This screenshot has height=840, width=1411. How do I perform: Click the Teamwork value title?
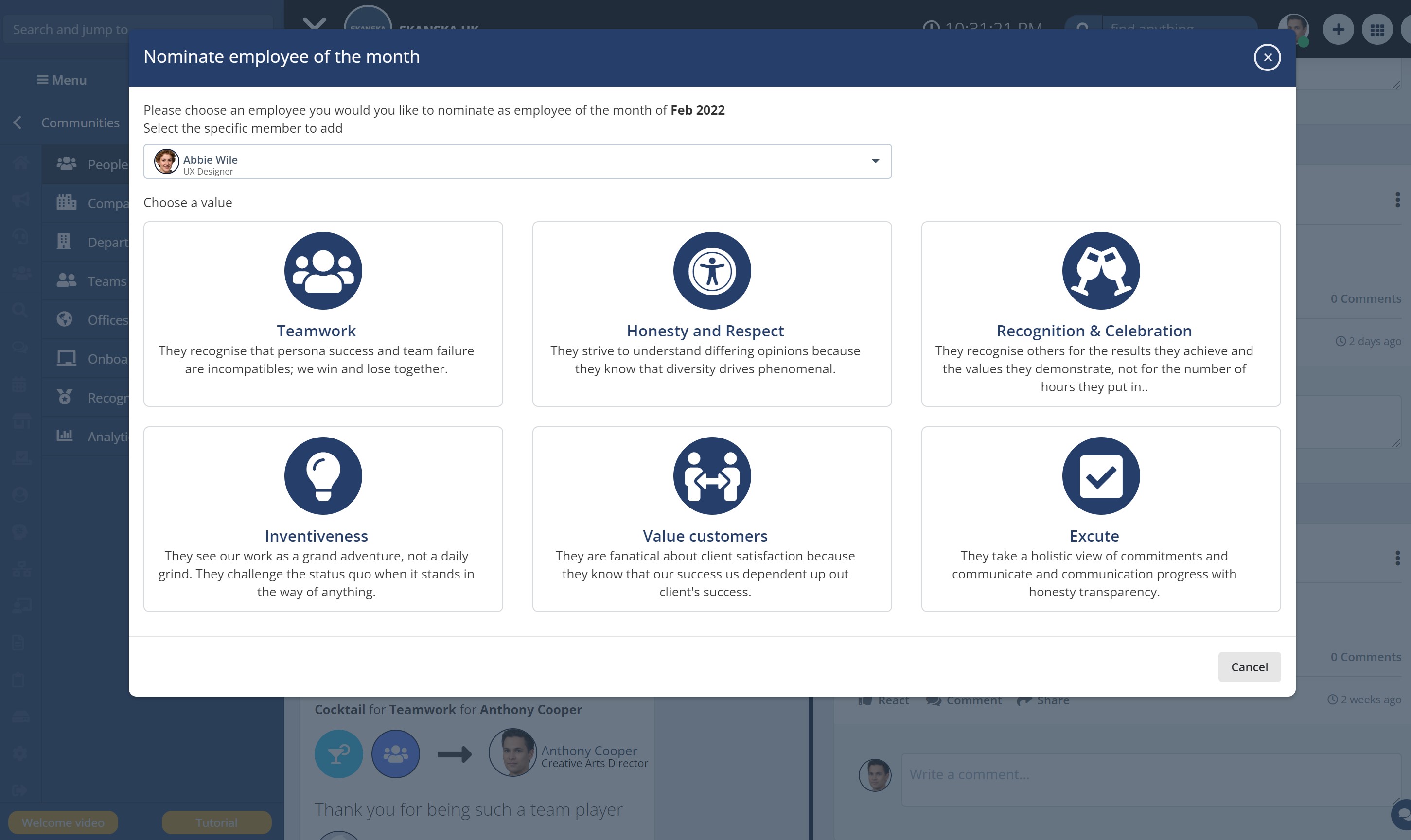[x=316, y=331]
